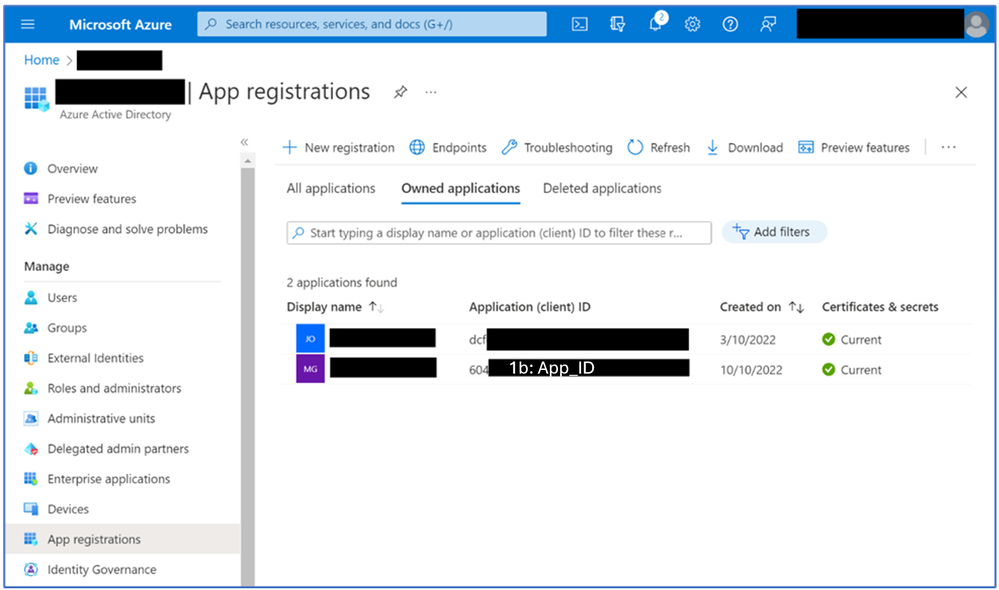The image size is (999, 590).
Task: Focus the top search resources box
Action: coord(372,24)
